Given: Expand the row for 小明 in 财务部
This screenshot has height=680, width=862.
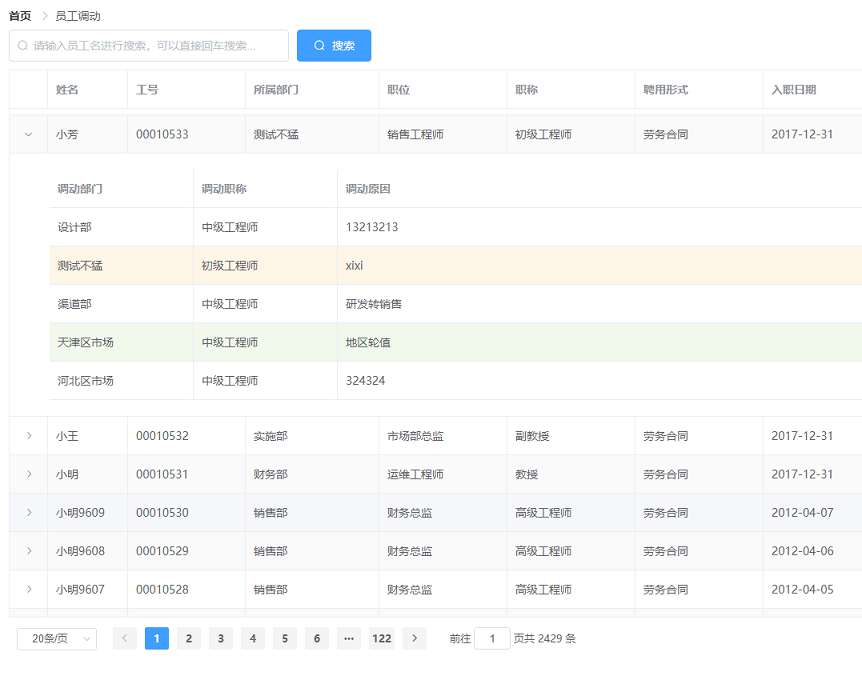Looking at the screenshot, I should (28, 474).
